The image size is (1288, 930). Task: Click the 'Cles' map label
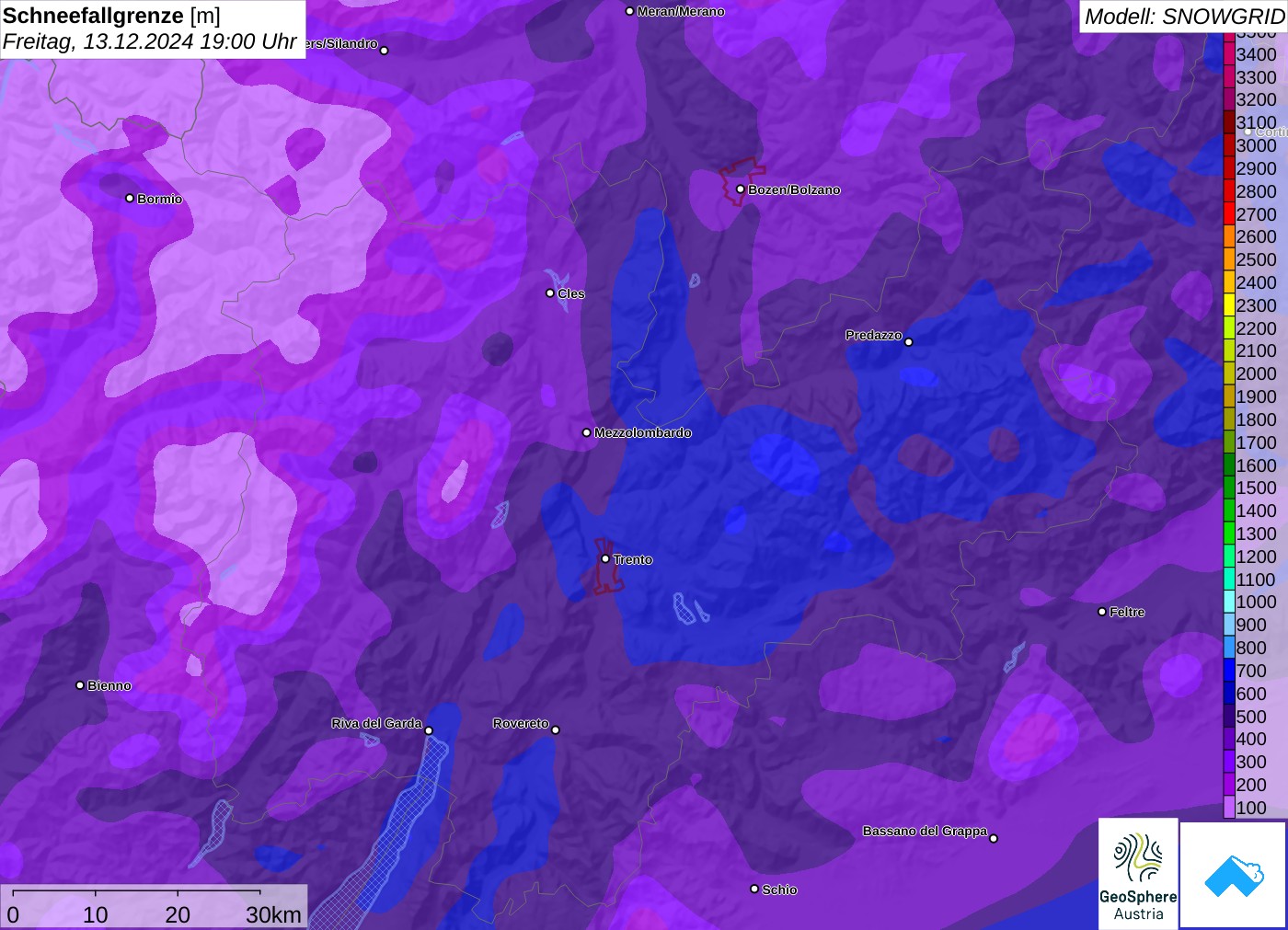coord(570,293)
